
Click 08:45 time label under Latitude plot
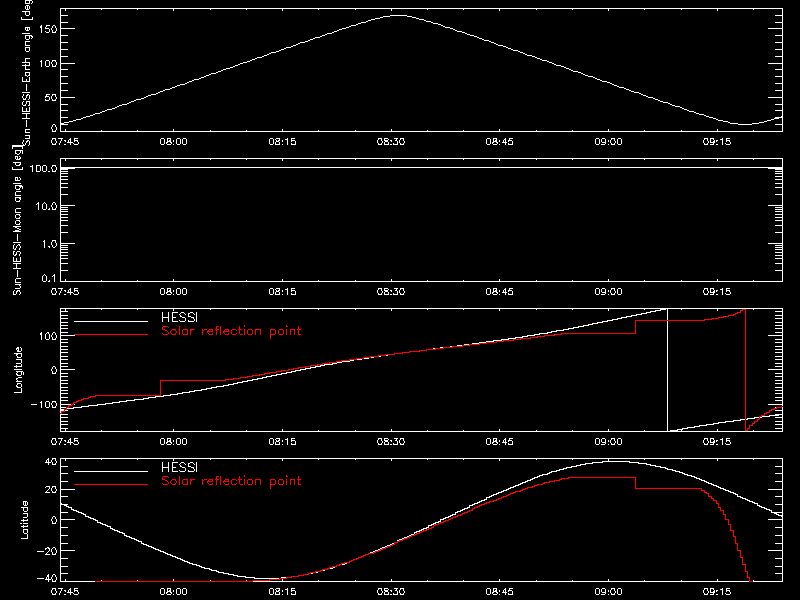[x=499, y=591]
